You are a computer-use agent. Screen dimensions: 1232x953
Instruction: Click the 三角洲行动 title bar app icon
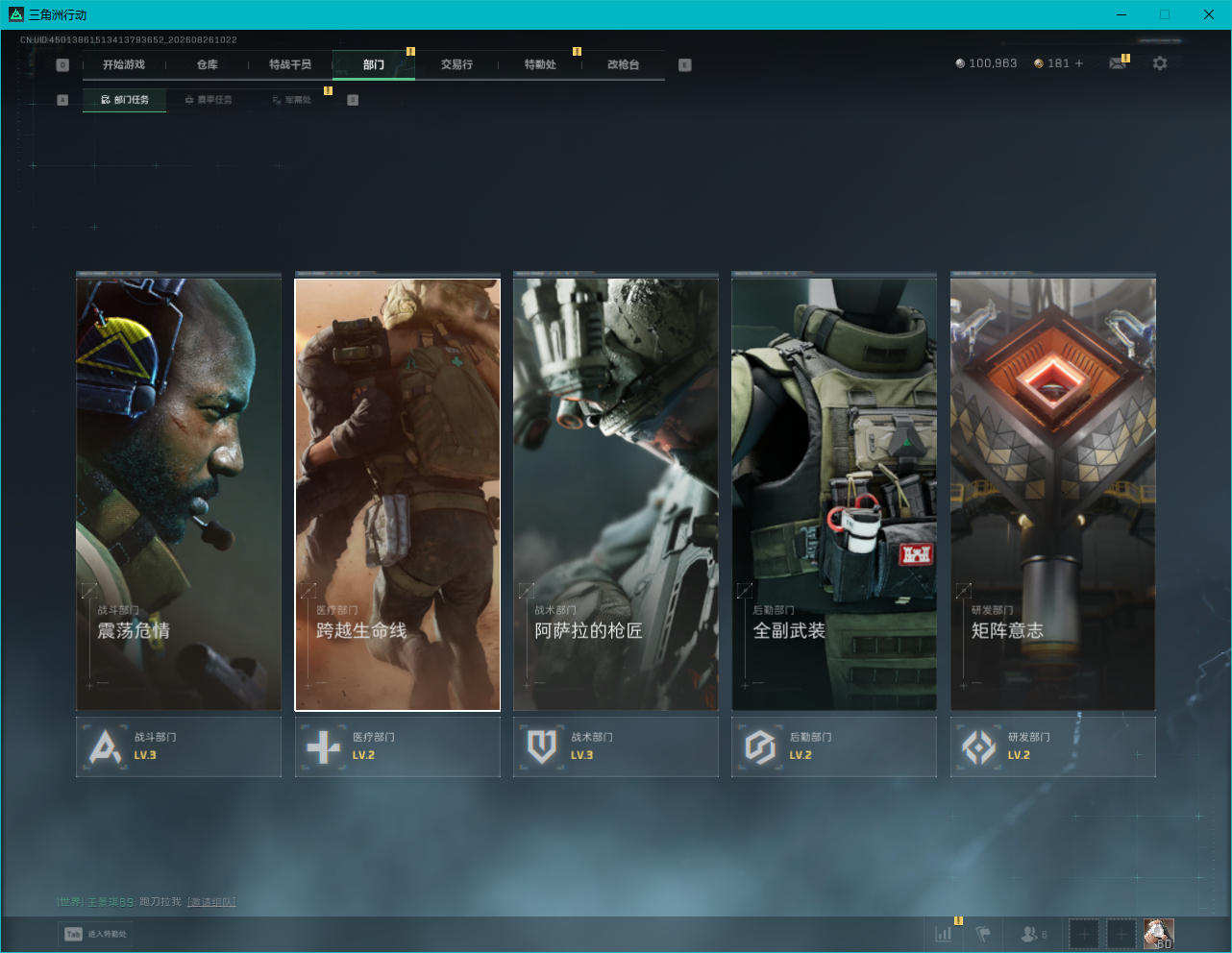pyautogui.click(x=15, y=14)
